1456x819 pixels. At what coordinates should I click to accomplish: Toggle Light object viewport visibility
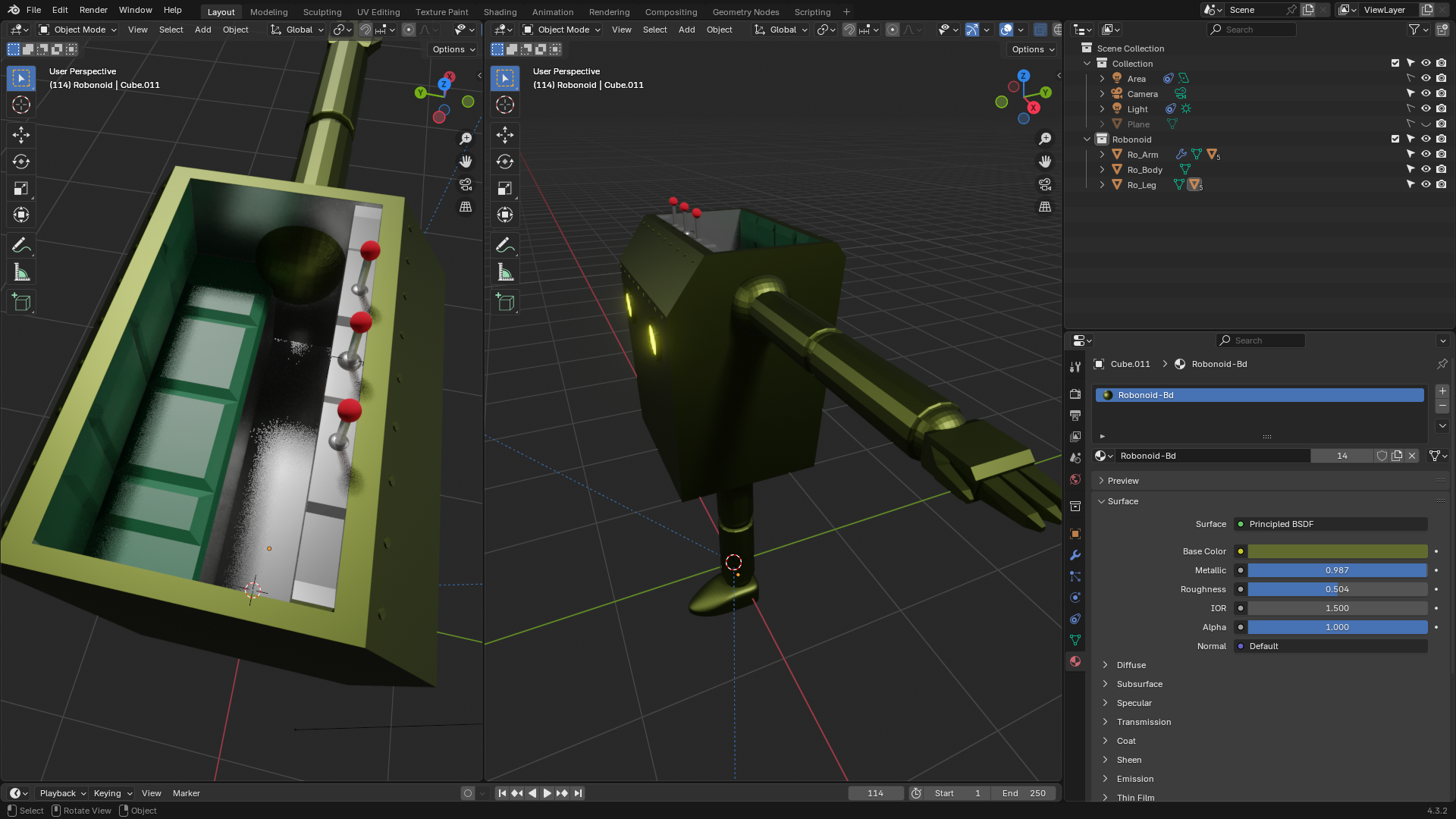1426,109
